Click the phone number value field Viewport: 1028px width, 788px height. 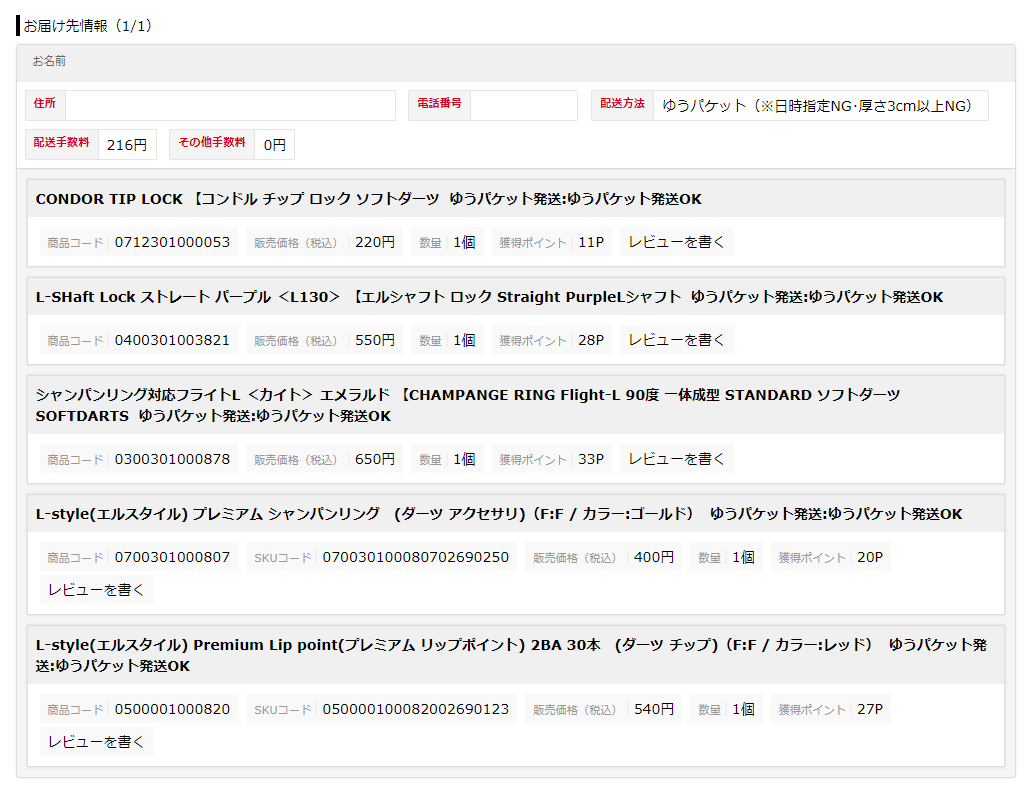524,106
